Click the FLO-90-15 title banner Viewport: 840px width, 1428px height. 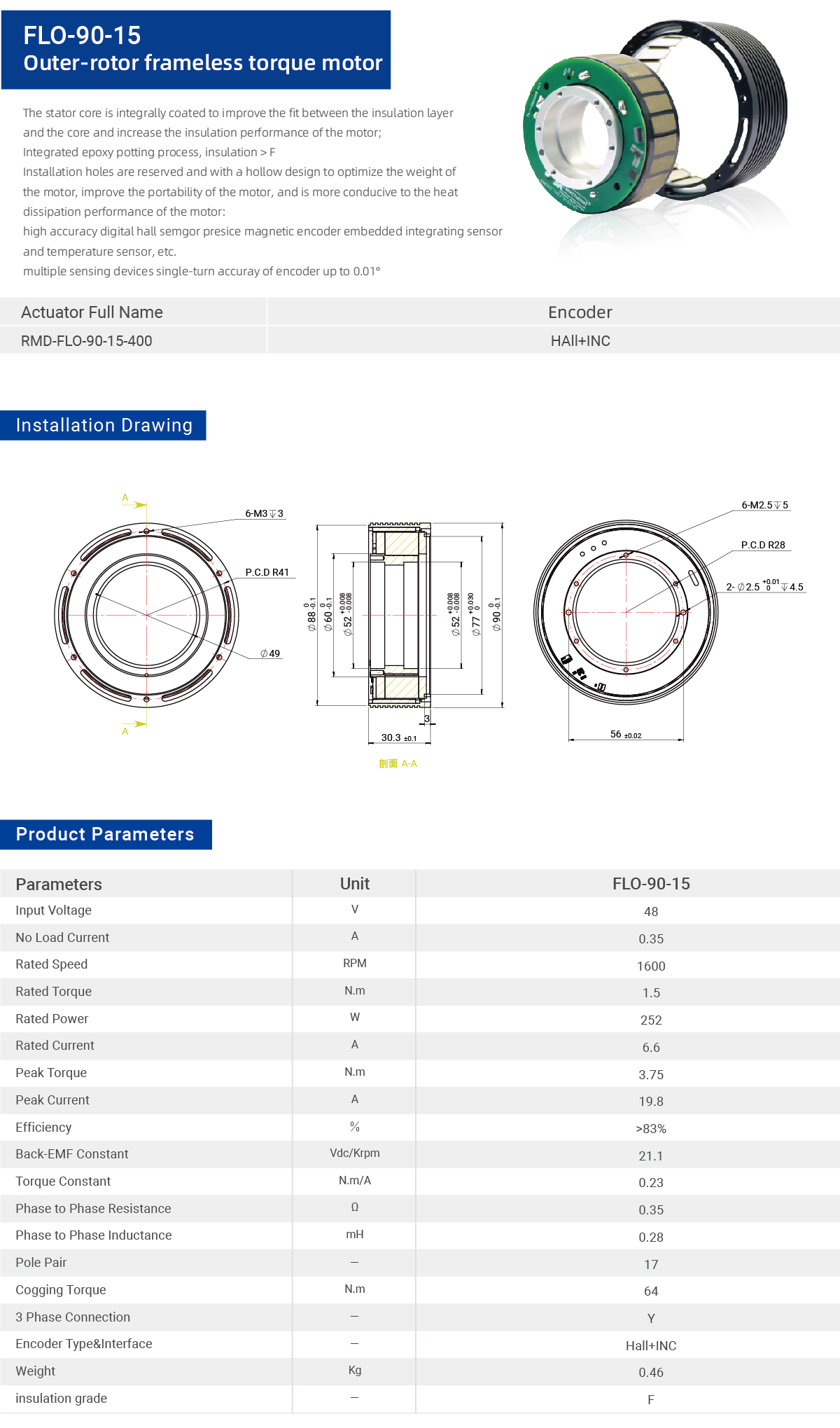click(x=196, y=49)
